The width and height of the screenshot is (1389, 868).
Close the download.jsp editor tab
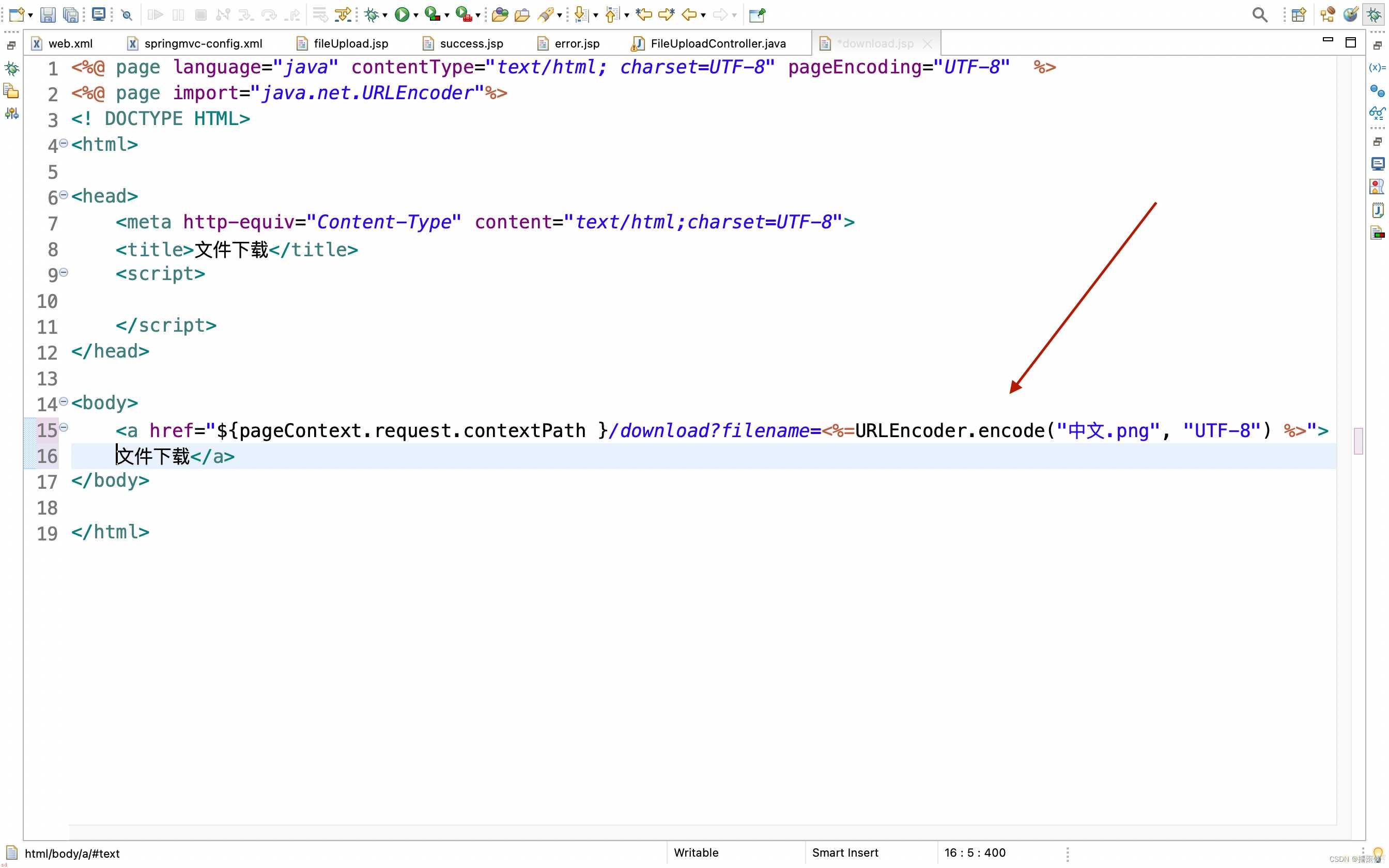click(x=928, y=43)
